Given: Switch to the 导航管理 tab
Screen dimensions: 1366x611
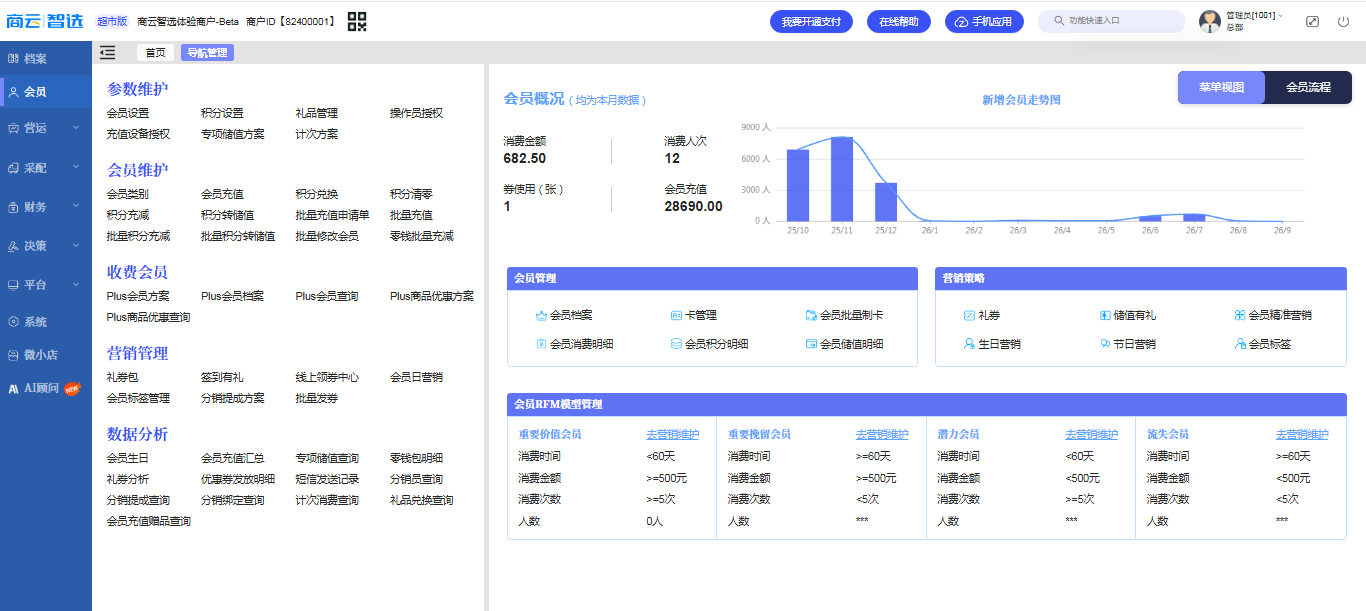Looking at the screenshot, I should click(208, 53).
